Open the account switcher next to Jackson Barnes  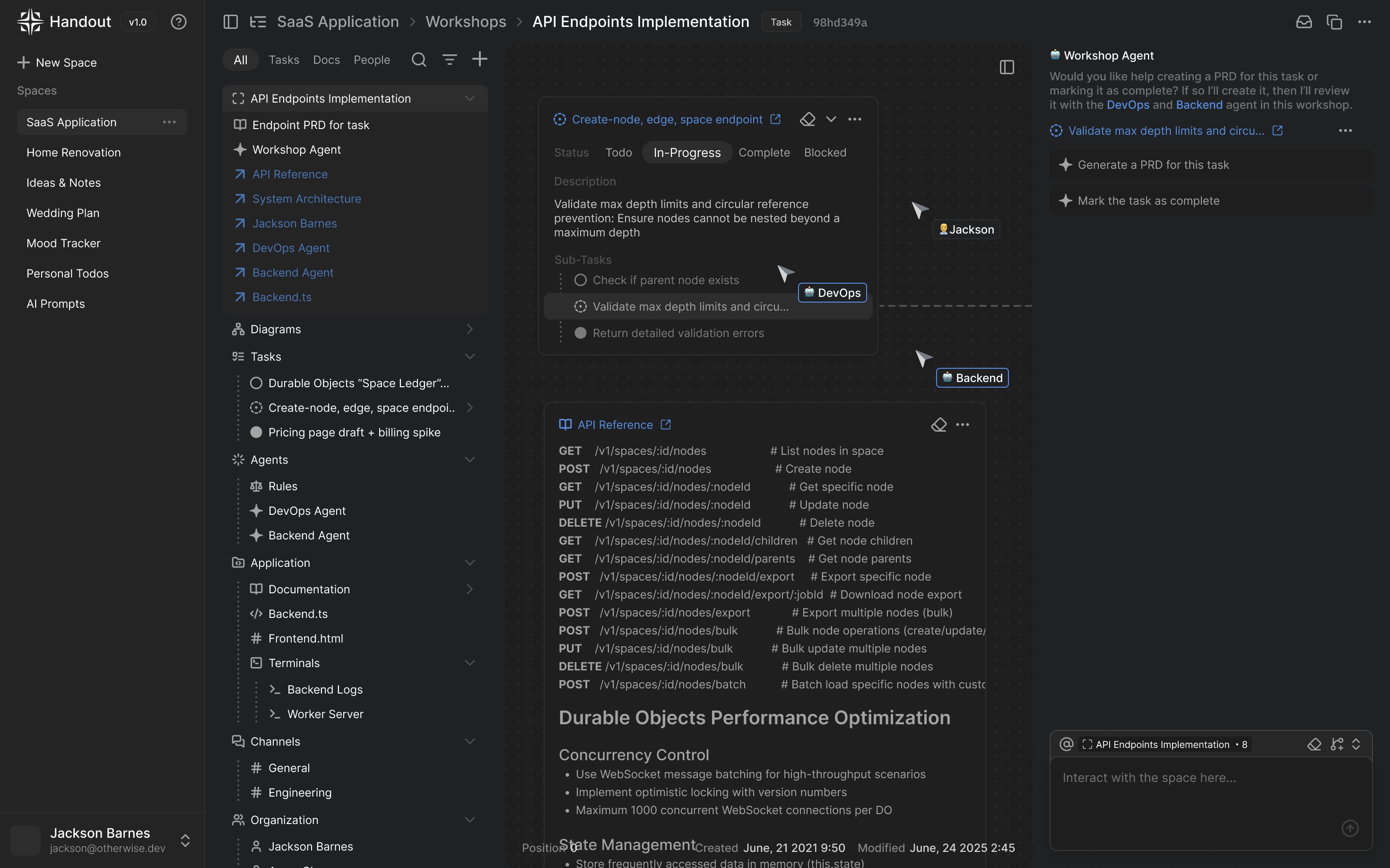[185, 841]
